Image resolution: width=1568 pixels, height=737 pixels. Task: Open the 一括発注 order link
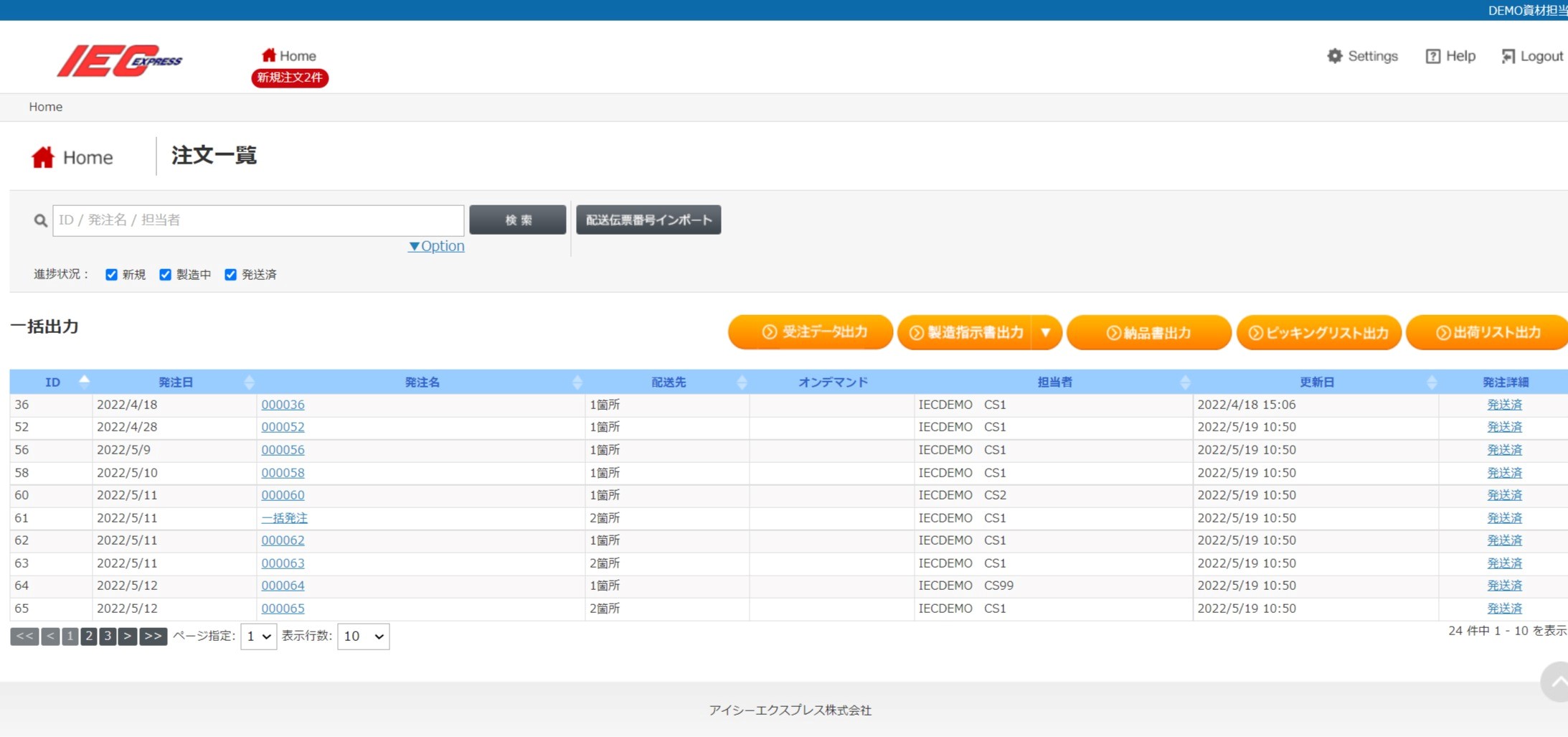pyautogui.click(x=284, y=518)
